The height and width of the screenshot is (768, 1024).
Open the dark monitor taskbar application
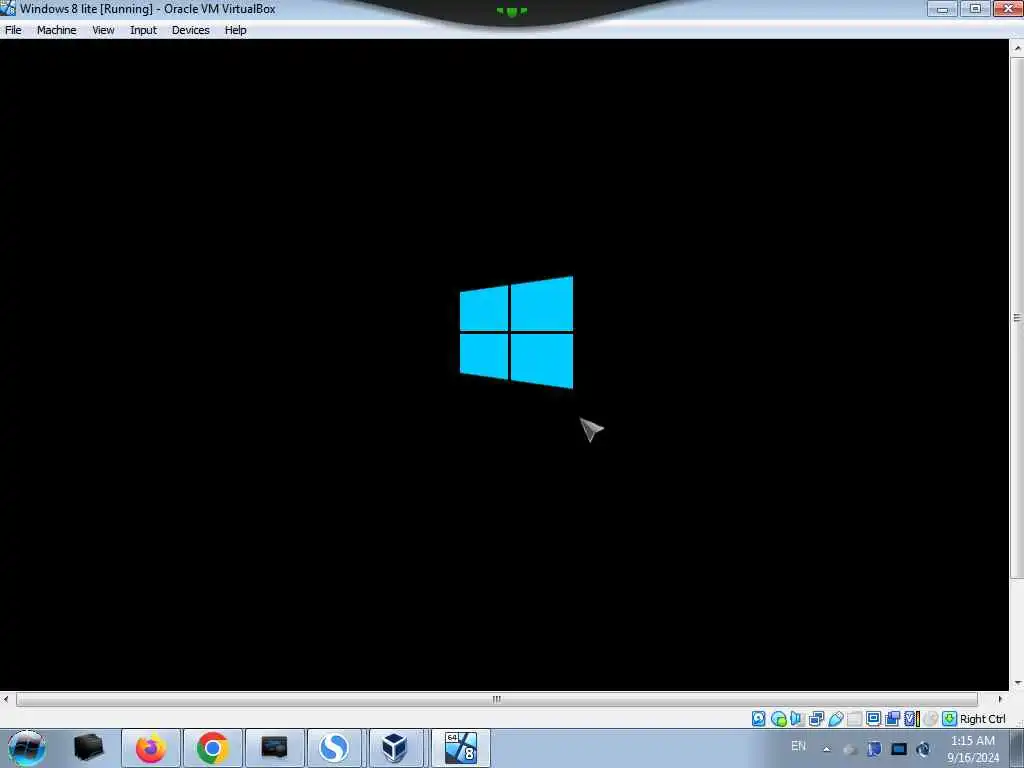coord(274,748)
